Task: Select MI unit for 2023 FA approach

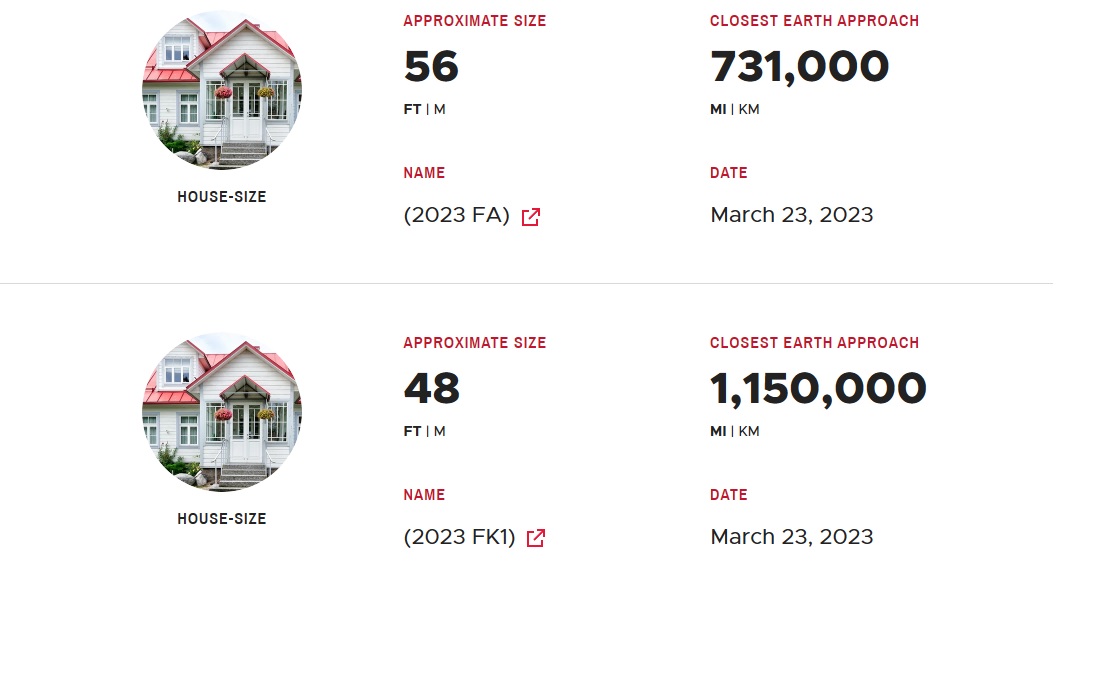Action: (718, 110)
